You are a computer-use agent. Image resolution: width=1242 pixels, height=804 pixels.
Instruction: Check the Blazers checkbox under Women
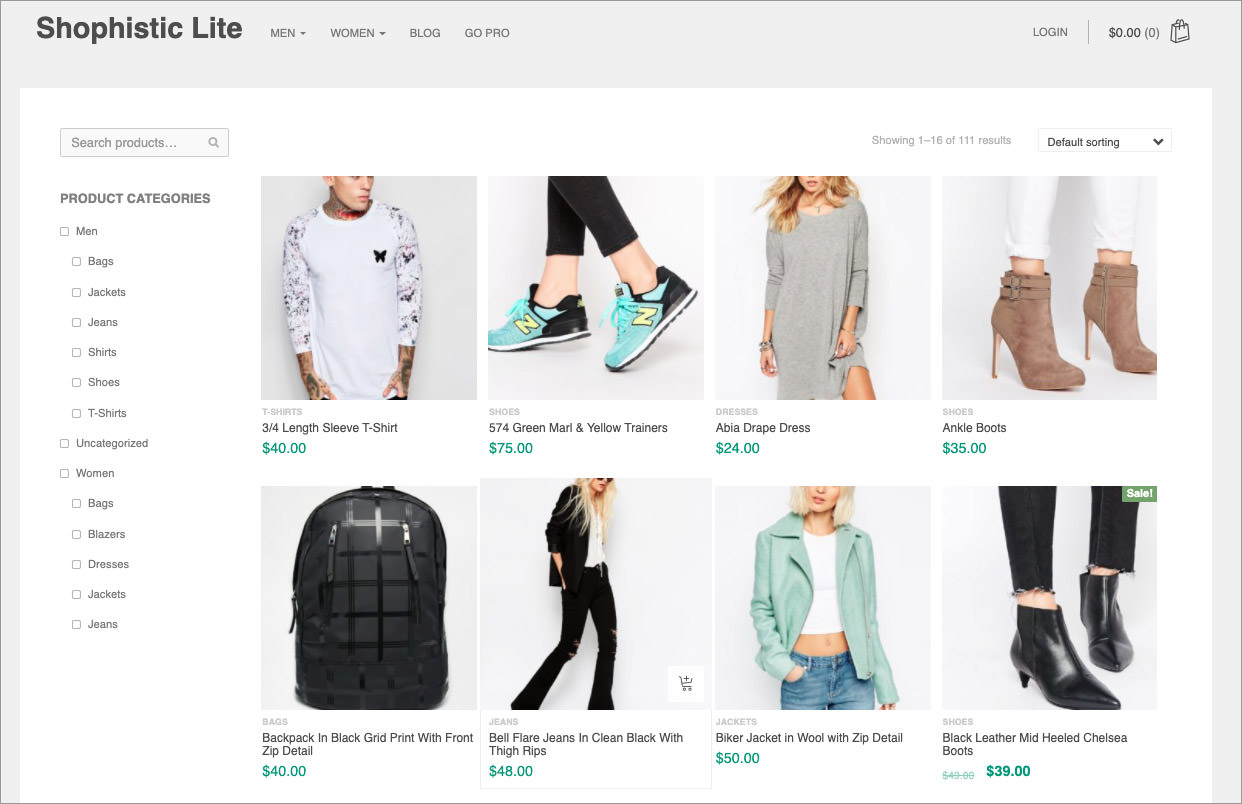(76, 533)
